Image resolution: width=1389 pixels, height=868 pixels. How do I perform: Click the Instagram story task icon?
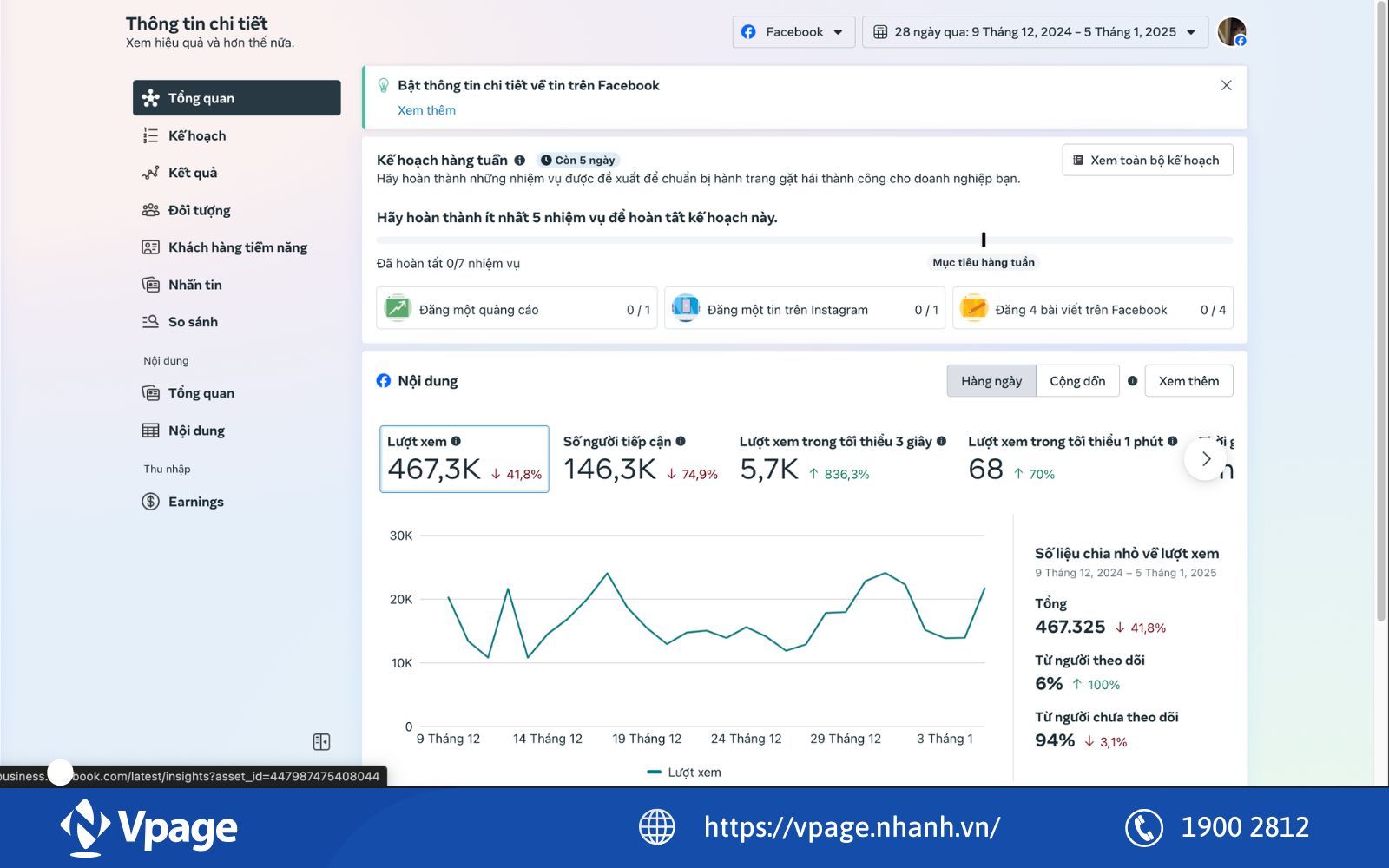click(x=686, y=308)
